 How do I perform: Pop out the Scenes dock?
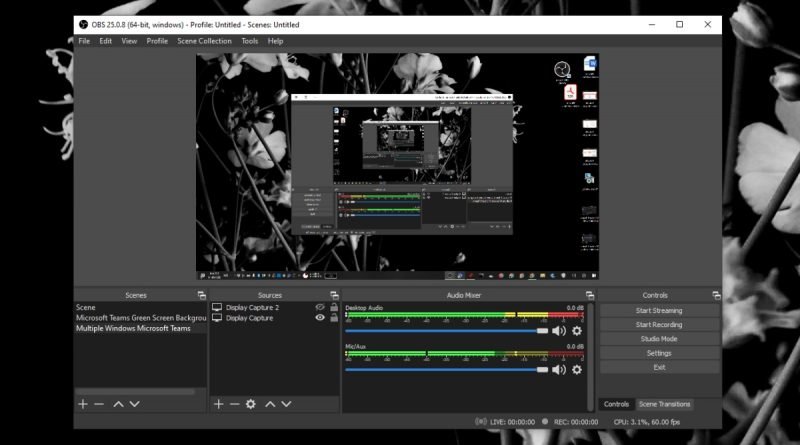pos(202,295)
